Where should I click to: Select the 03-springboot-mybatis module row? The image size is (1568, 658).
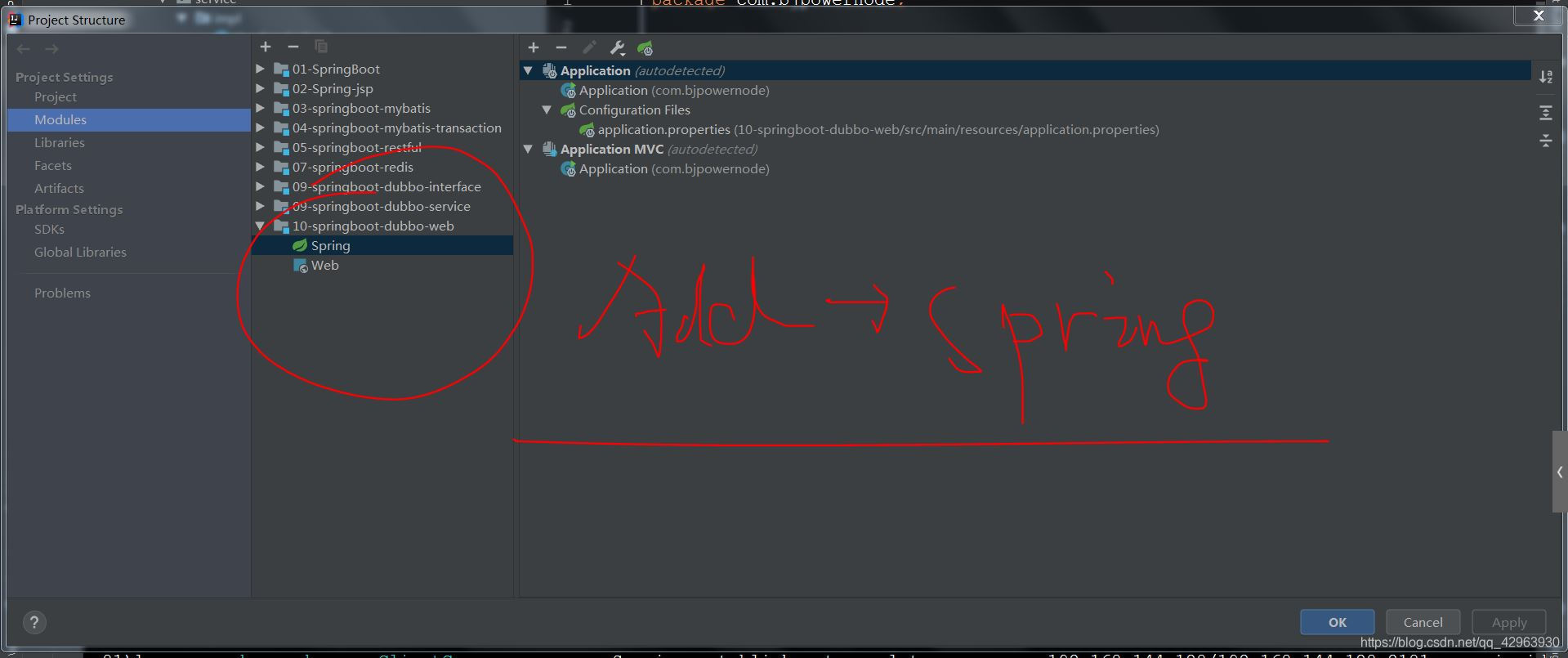pyautogui.click(x=382, y=108)
